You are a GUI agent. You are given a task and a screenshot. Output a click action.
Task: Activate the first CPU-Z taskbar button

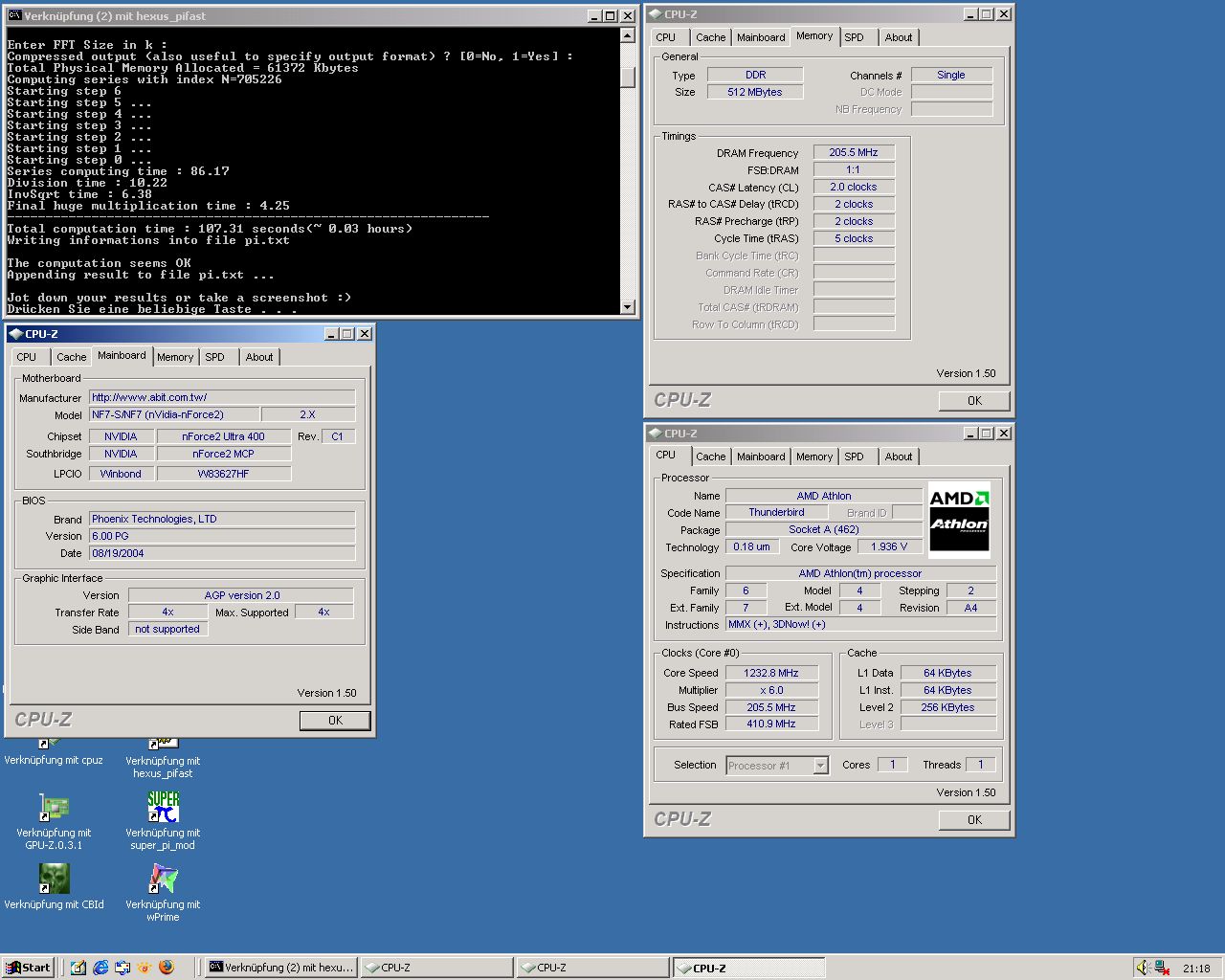coord(437,968)
